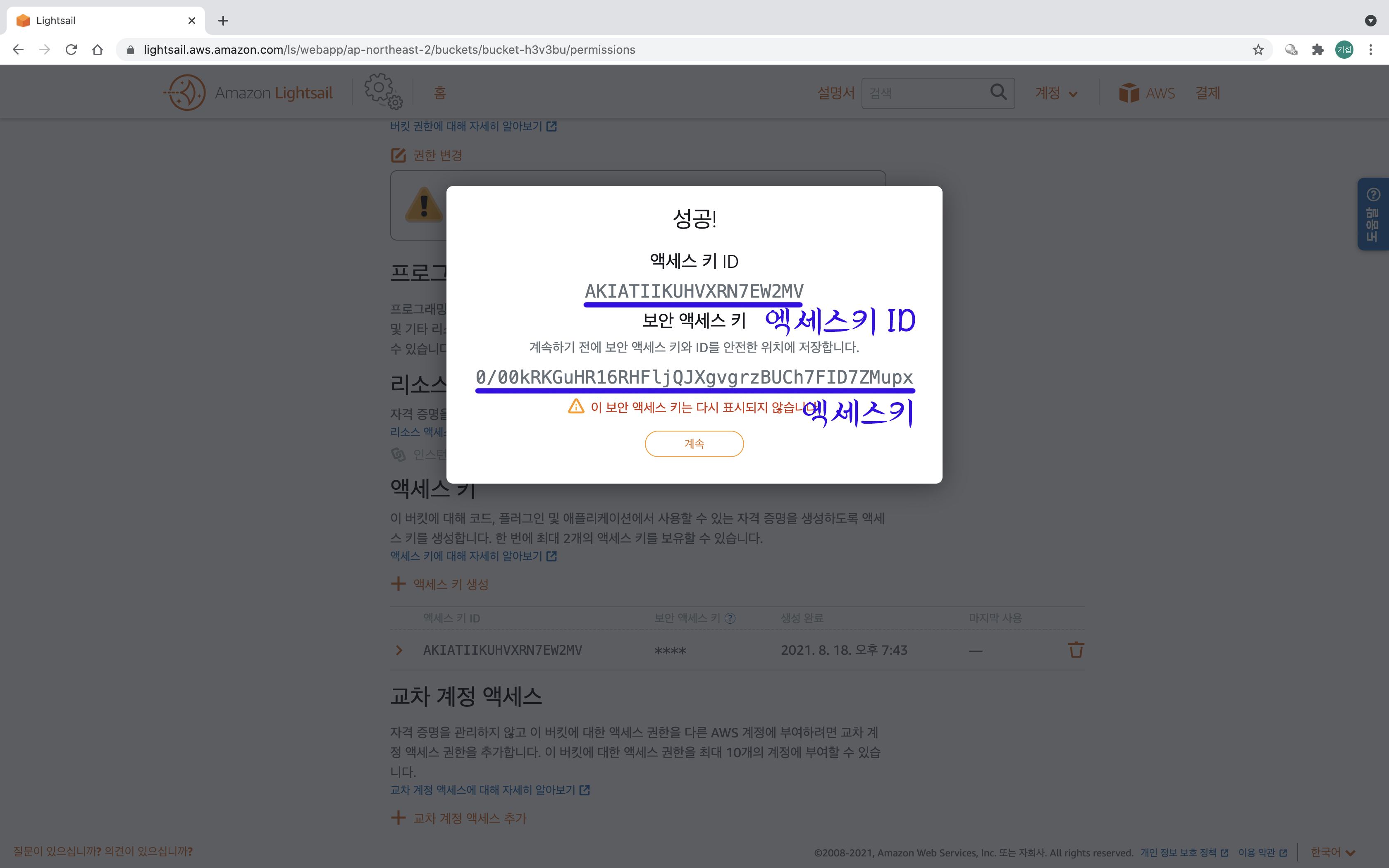This screenshot has width=1389, height=868.
Task: Open the 결제 billing page
Action: (x=1207, y=93)
